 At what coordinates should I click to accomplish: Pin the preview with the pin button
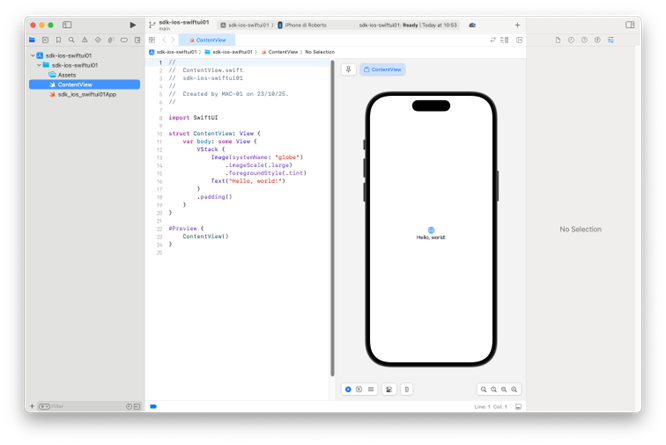click(348, 69)
